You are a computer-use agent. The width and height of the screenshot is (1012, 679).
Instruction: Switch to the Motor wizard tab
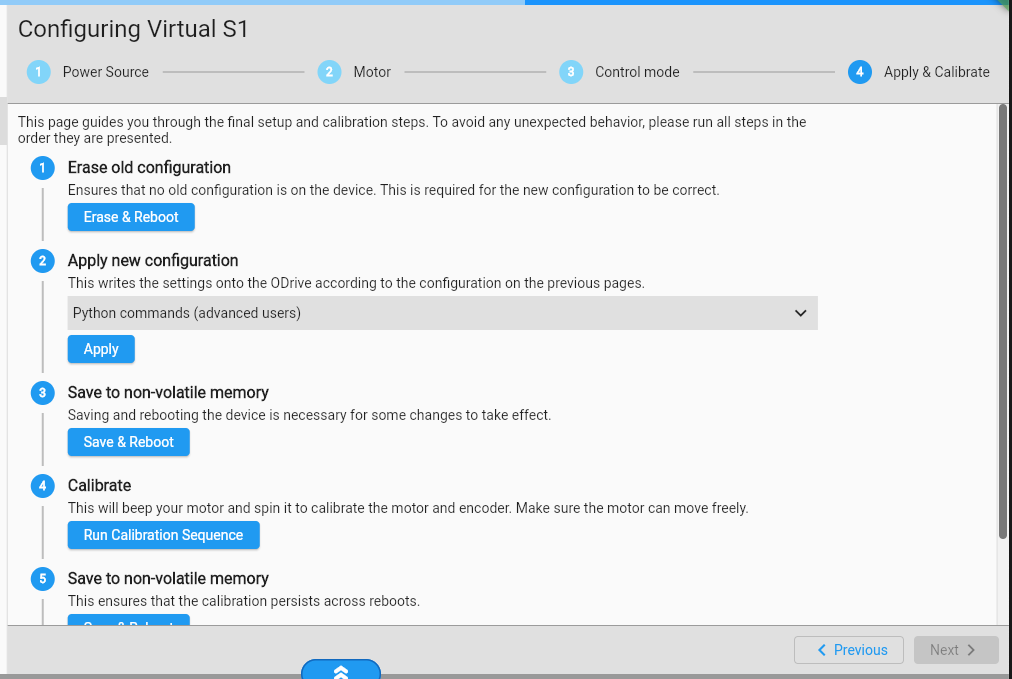coord(371,72)
